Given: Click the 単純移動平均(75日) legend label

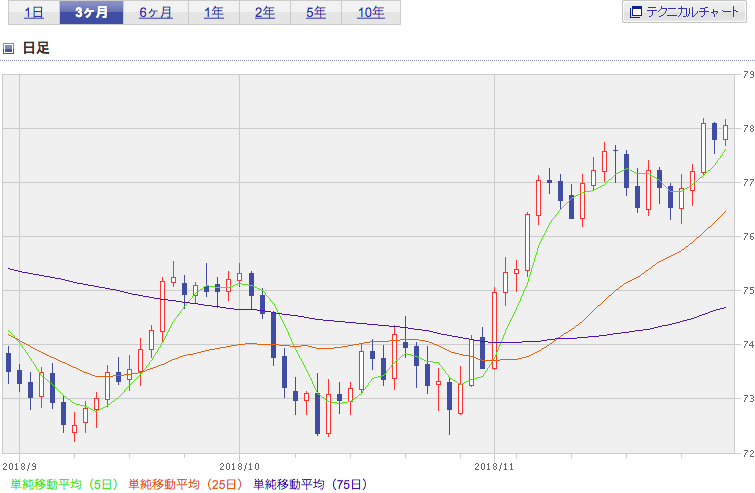Looking at the screenshot, I should 310,484.
